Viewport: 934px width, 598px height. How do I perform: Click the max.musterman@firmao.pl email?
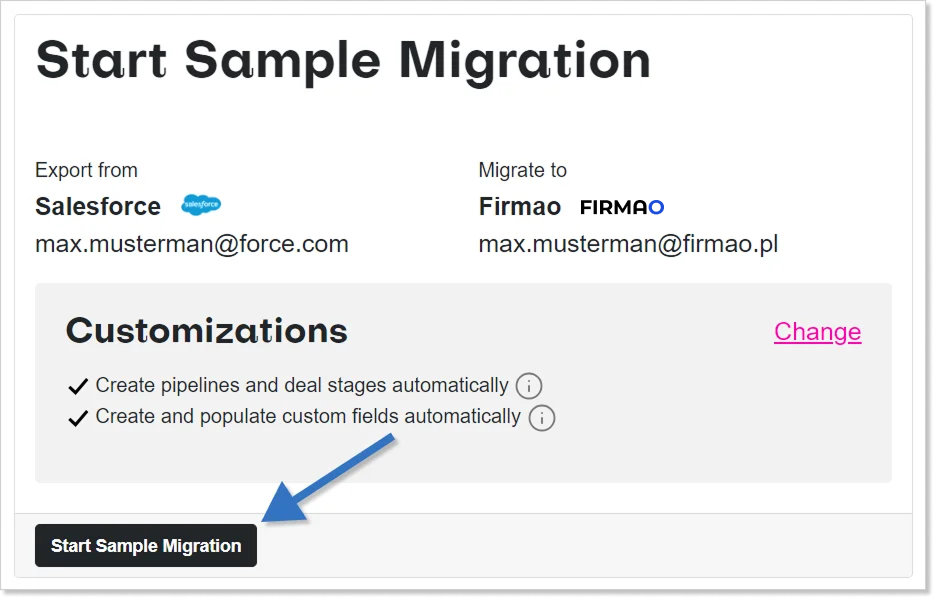(628, 243)
